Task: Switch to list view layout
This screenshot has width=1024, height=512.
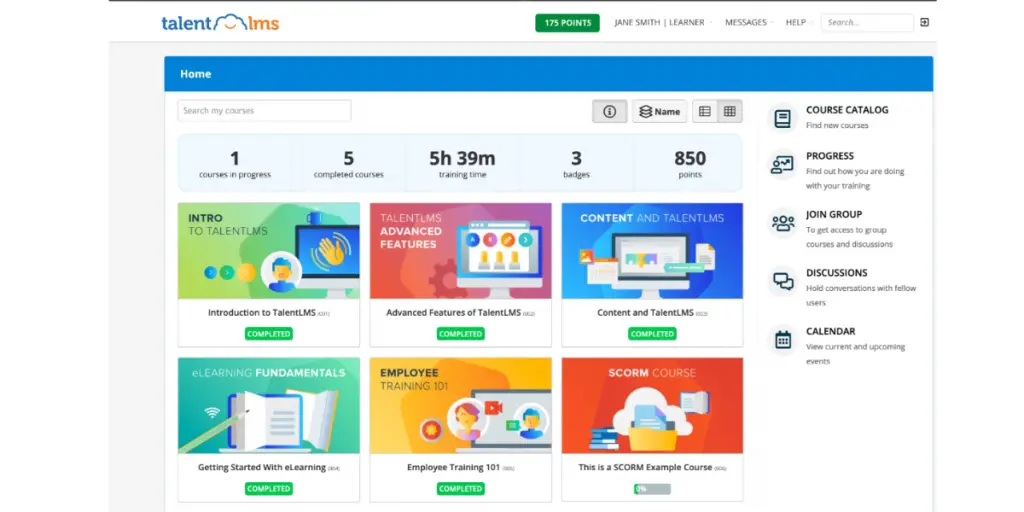Action: point(705,111)
